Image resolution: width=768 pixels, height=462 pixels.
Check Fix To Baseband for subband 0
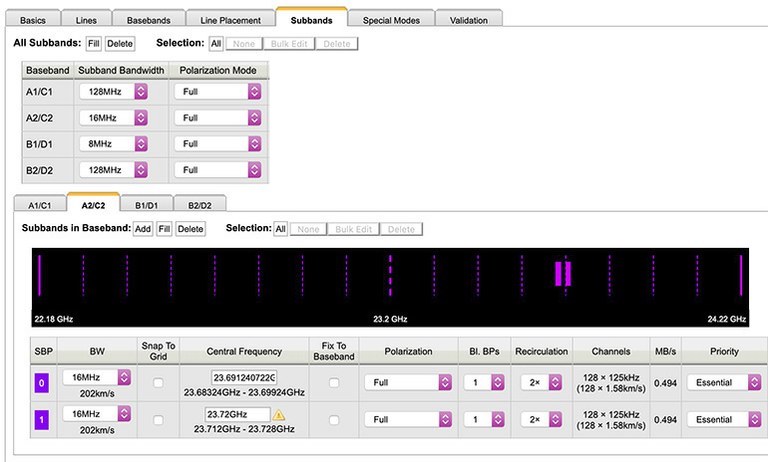(334, 382)
